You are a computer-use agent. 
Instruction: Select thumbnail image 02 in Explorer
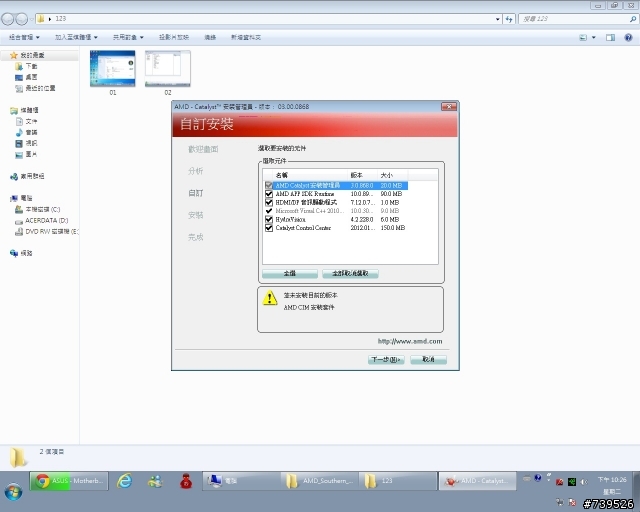(168, 73)
